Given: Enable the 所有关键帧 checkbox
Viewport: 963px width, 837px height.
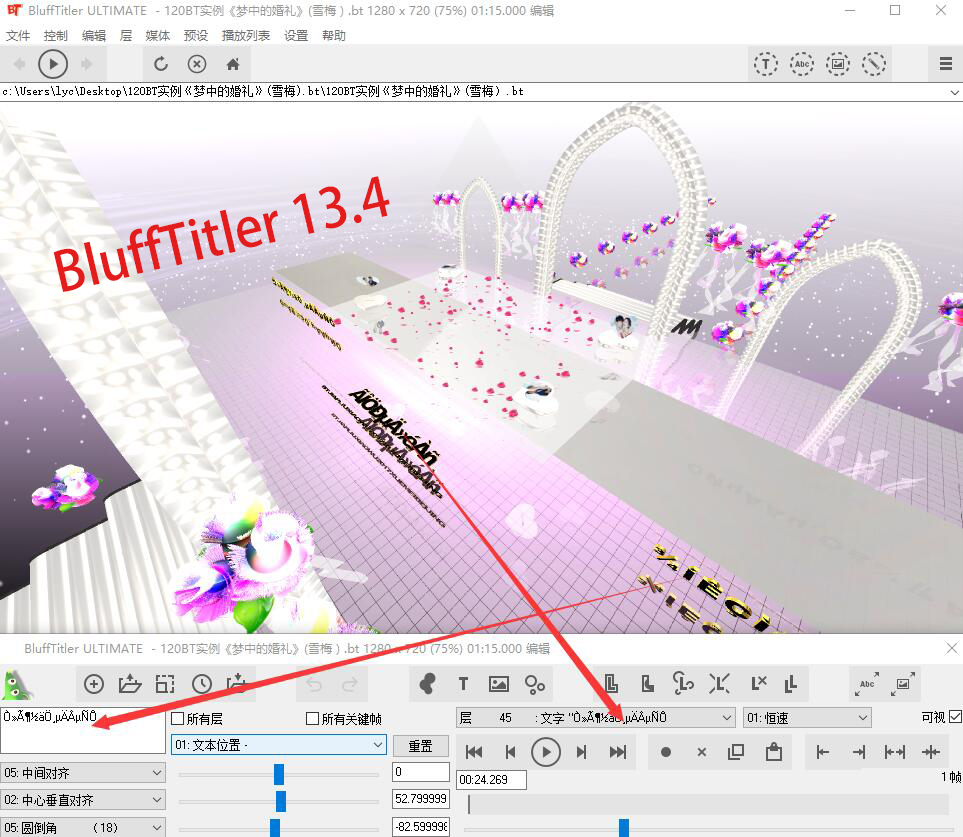Looking at the screenshot, I should (313, 718).
